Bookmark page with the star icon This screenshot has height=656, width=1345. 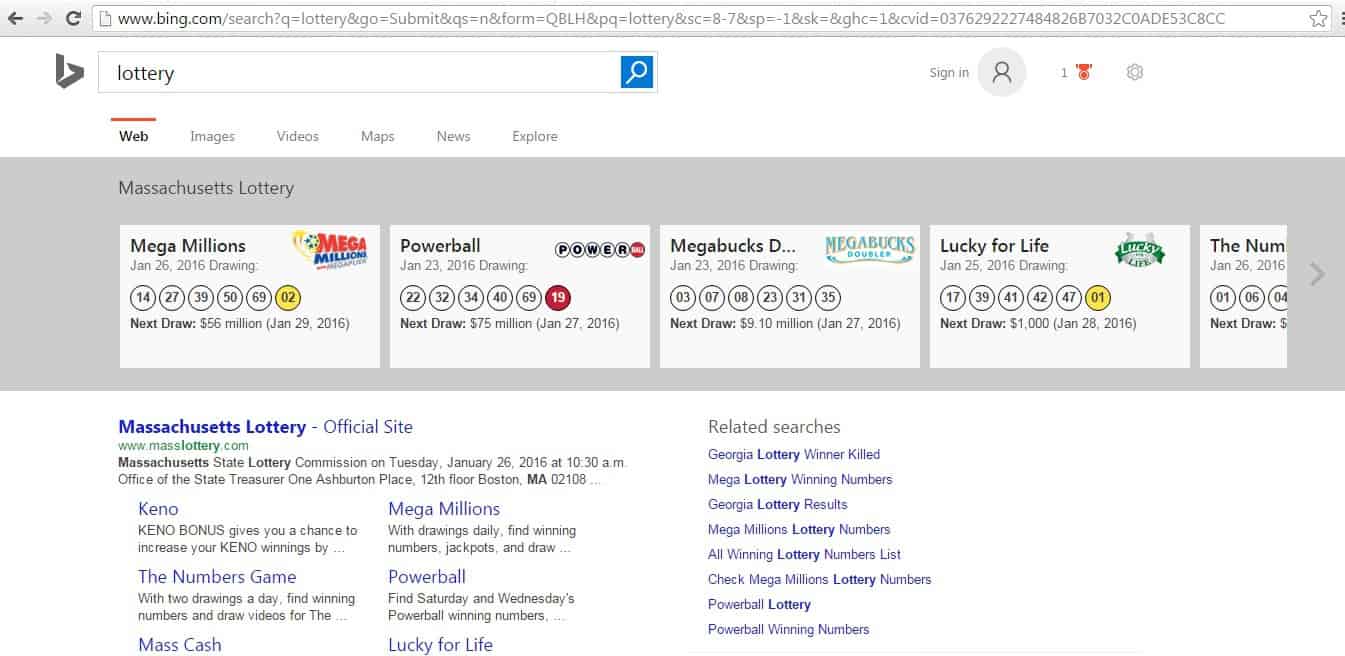tap(1319, 18)
